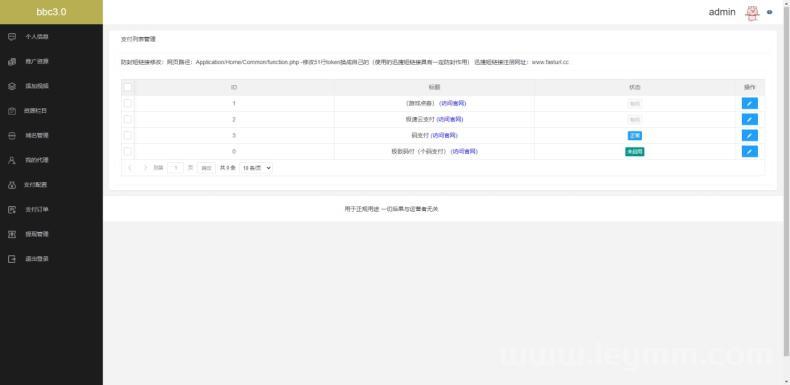
Task: Click the blue status badge in row 3
Action: click(634, 136)
